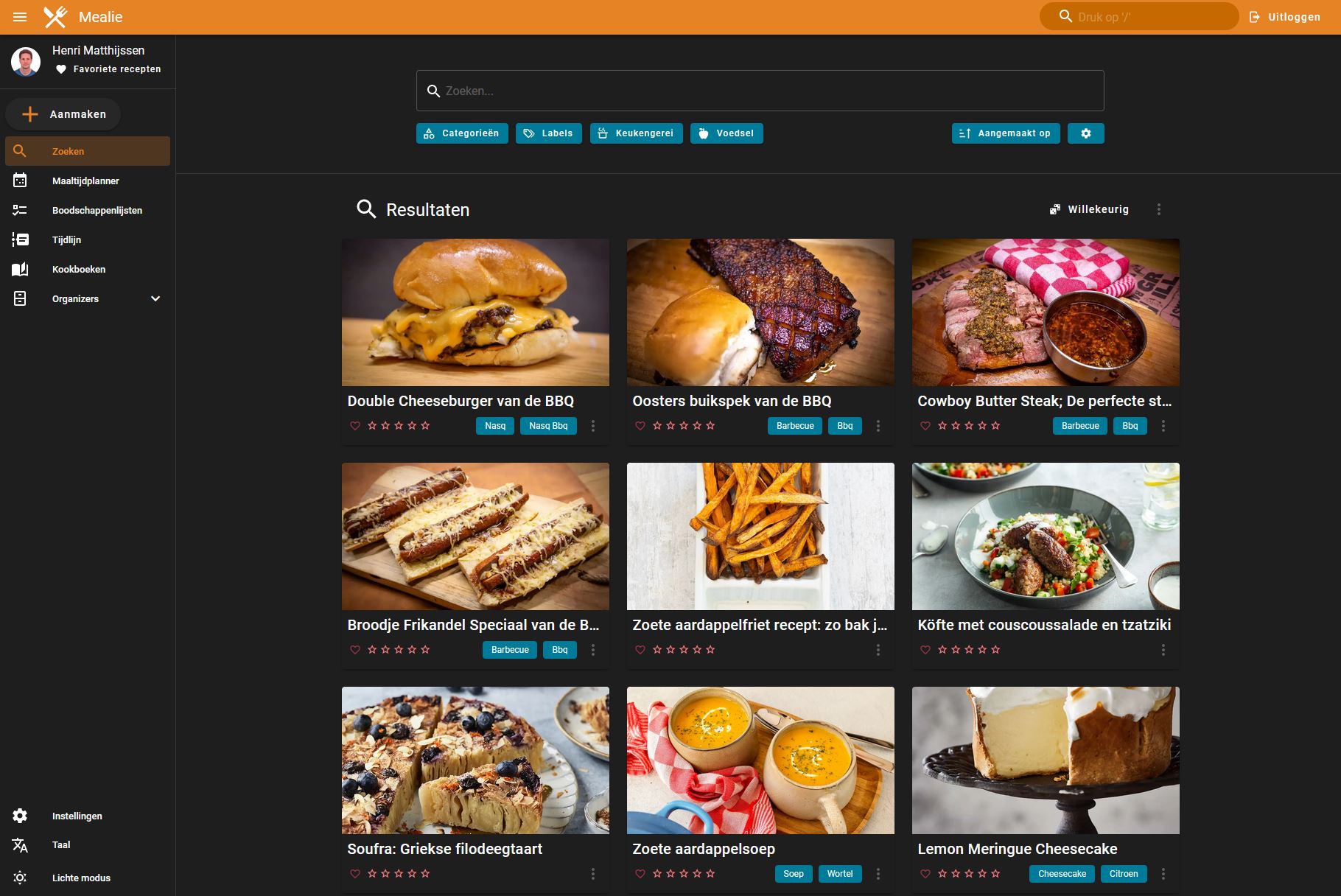The image size is (1341, 896).
Task: Open the Aangemaakt op sort dropdown
Action: 1005,133
